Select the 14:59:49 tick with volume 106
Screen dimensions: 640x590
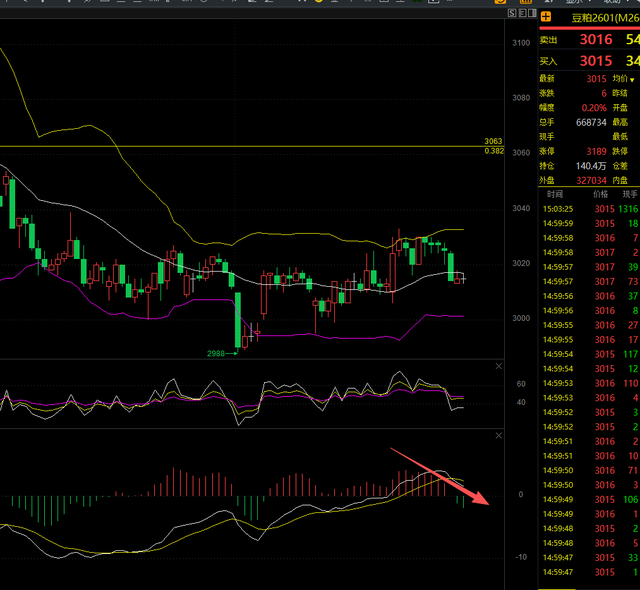[590, 499]
